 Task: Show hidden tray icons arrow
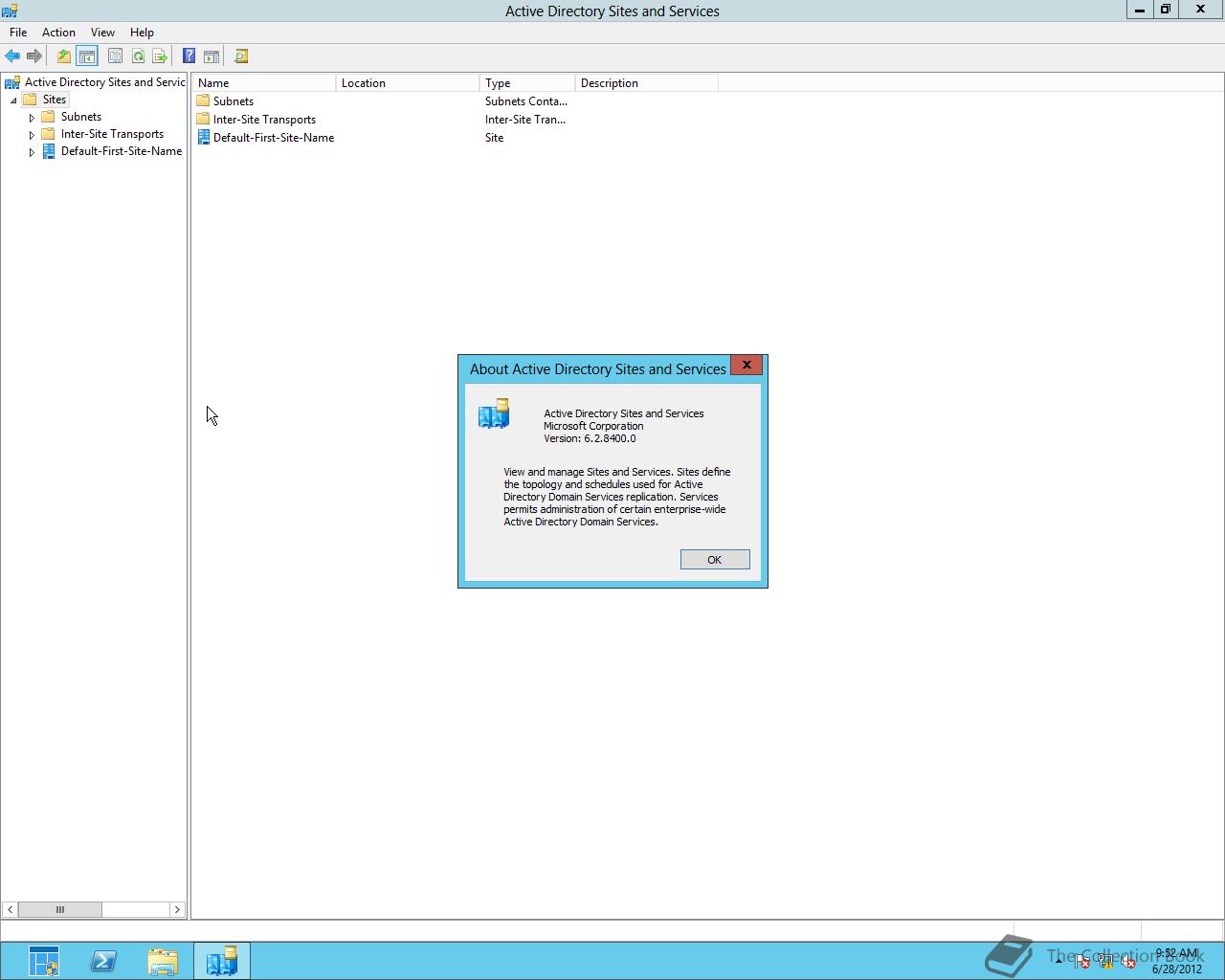[1058, 961]
